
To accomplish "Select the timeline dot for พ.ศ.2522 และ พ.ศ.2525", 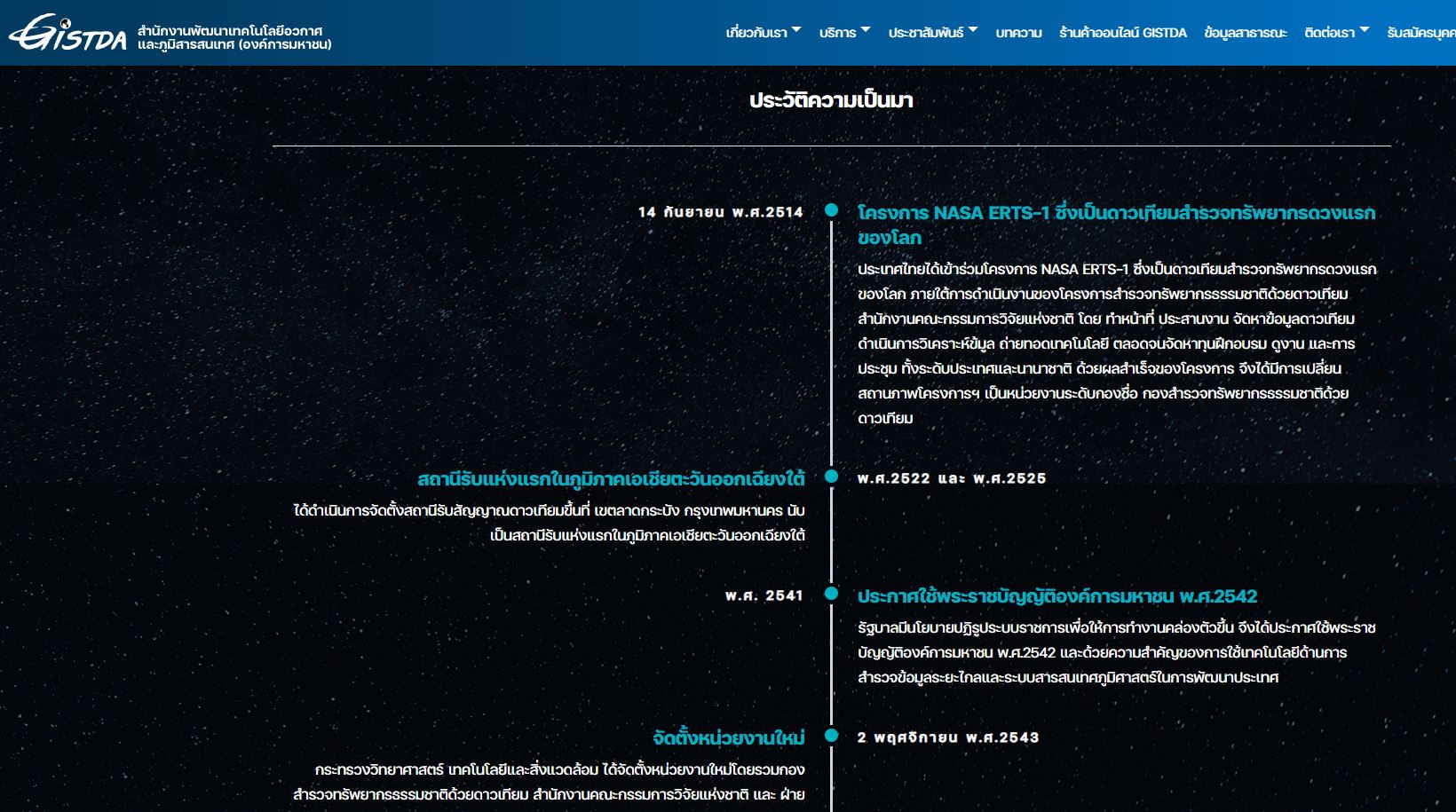I will [831, 477].
